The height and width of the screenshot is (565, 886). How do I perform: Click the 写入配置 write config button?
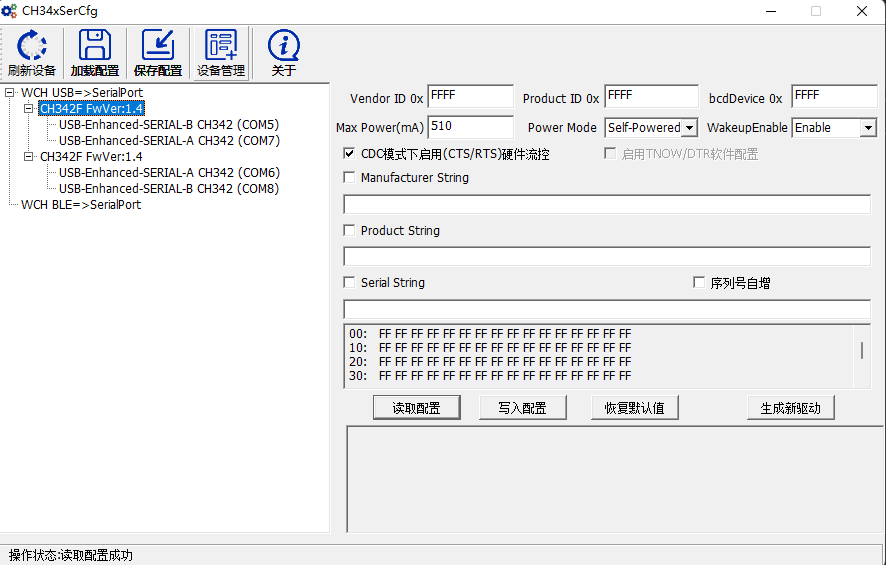point(521,408)
